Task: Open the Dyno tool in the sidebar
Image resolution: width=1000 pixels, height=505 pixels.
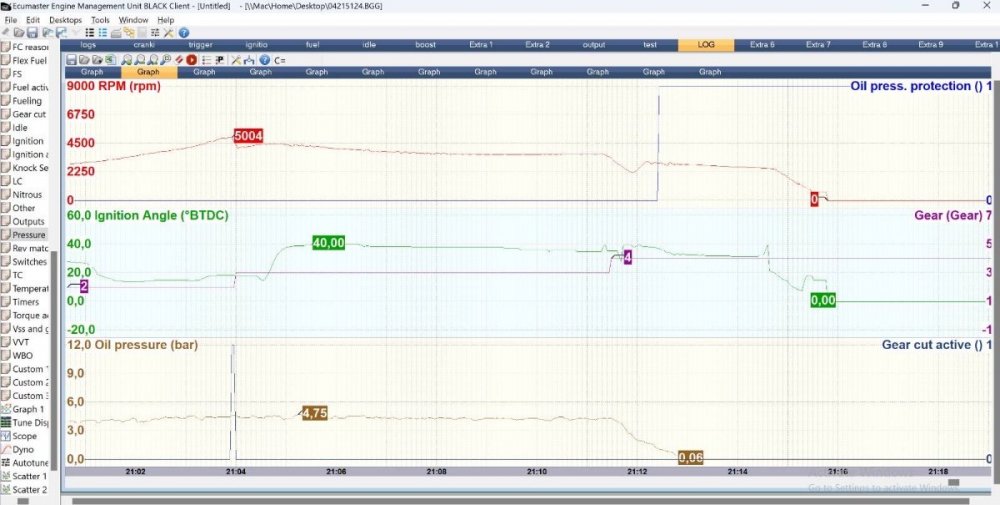Action: (x=23, y=450)
